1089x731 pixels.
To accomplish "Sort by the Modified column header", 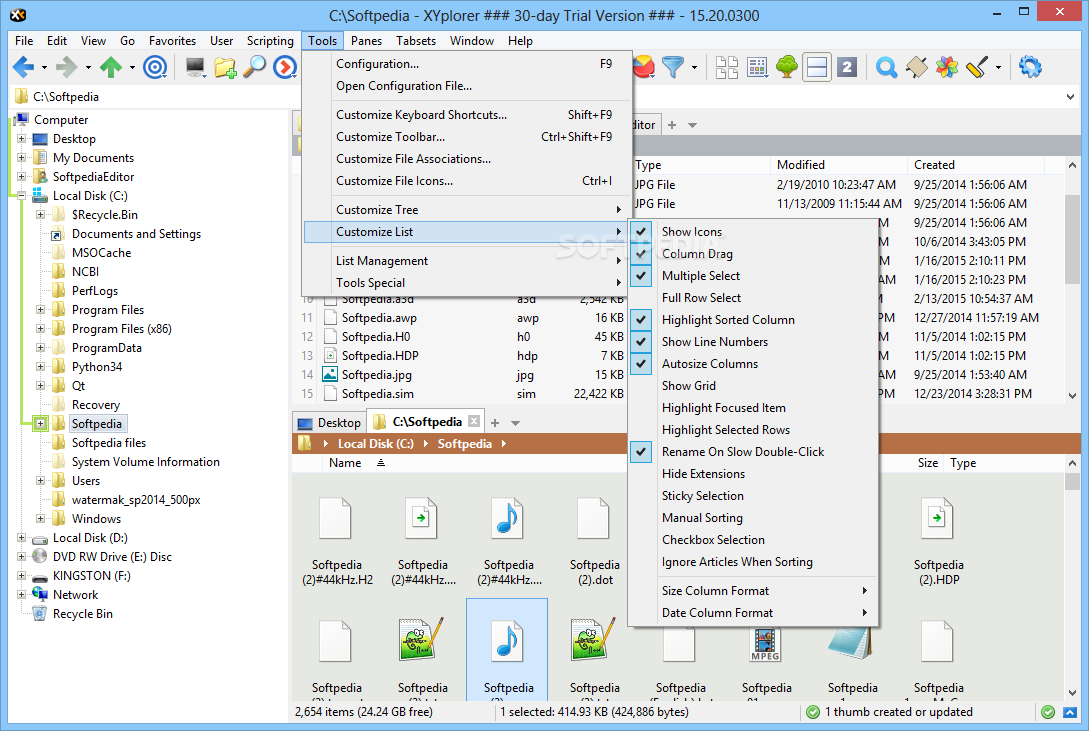I will 838,165.
